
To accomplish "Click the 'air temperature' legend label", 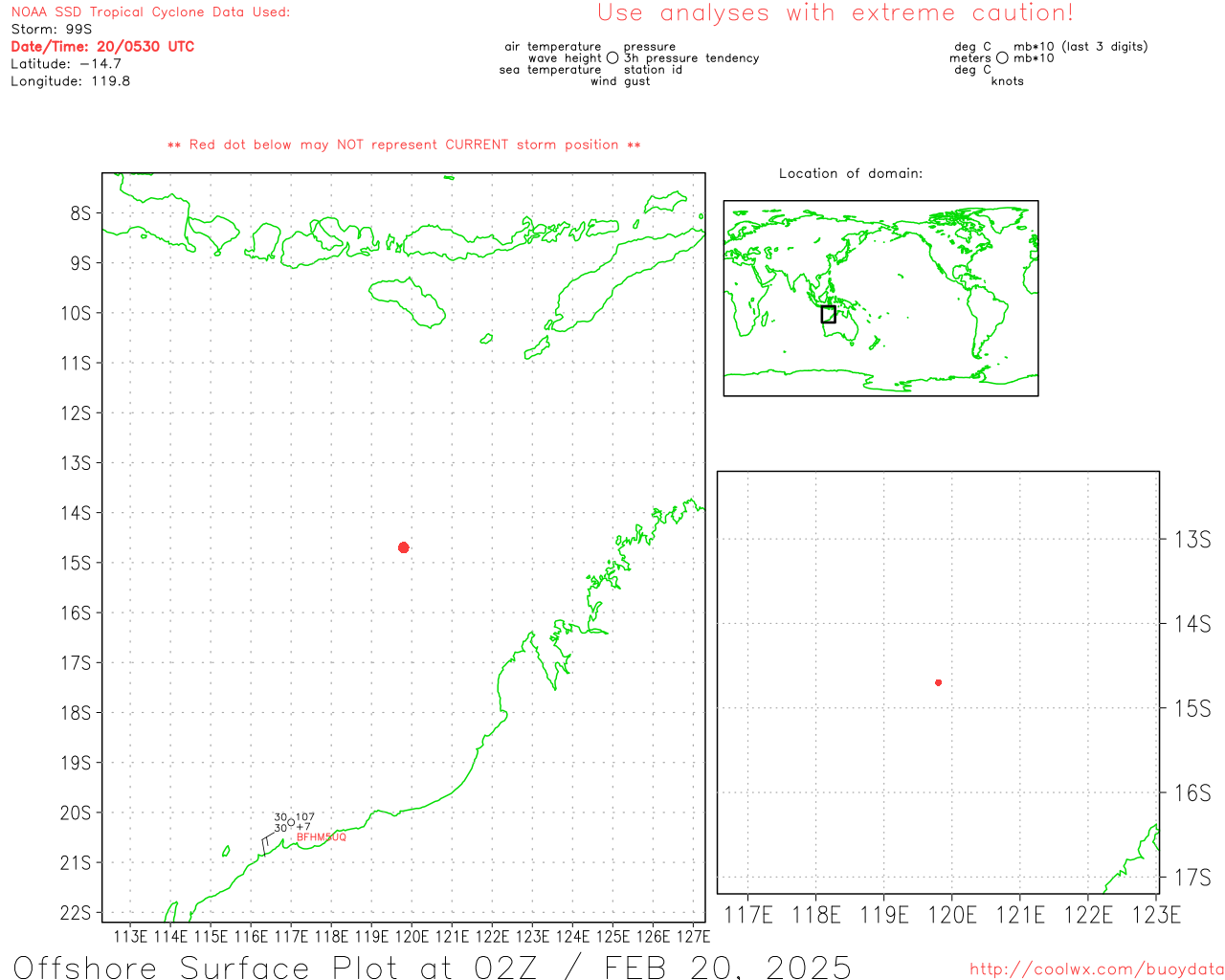I will (x=553, y=47).
